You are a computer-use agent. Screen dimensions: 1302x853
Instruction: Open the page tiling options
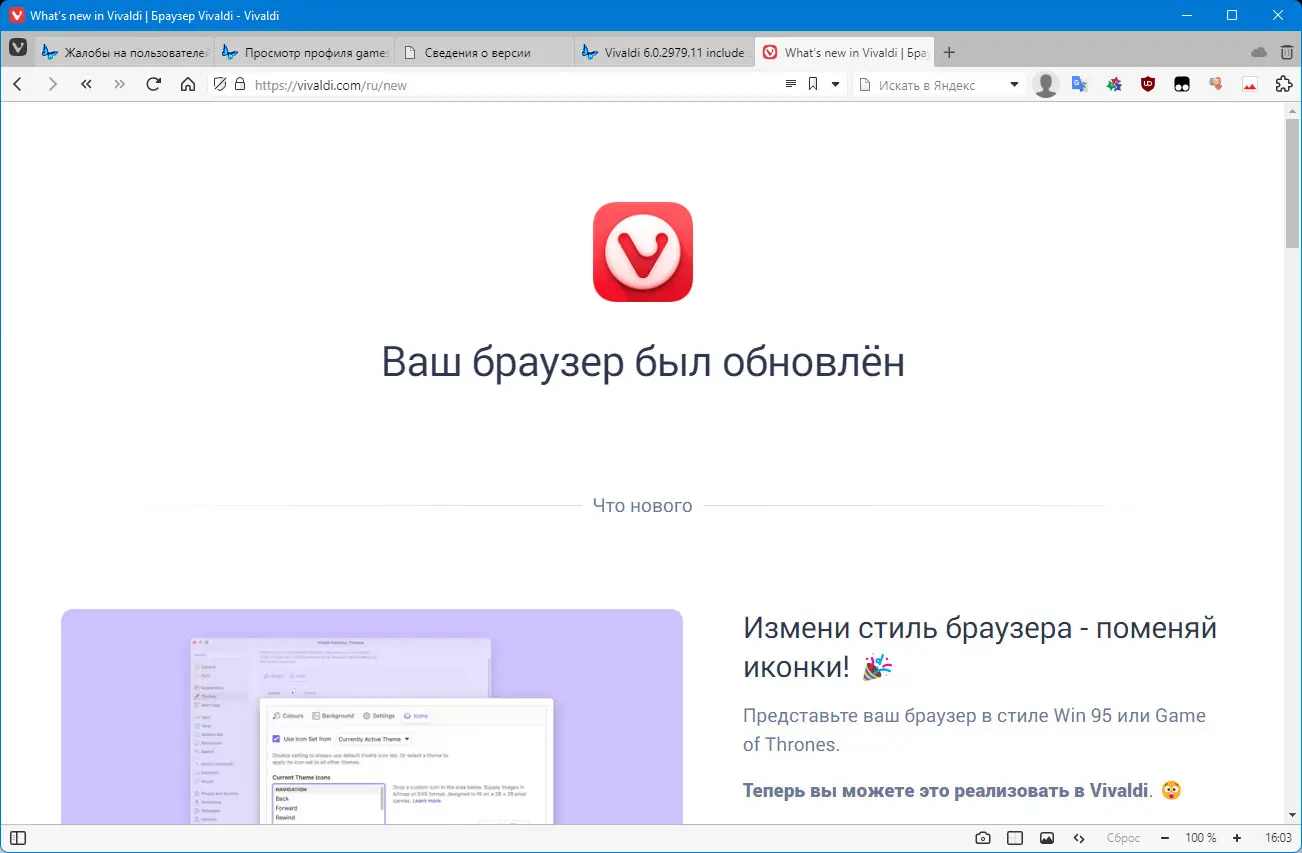pyautogui.click(x=1014, y=837)
